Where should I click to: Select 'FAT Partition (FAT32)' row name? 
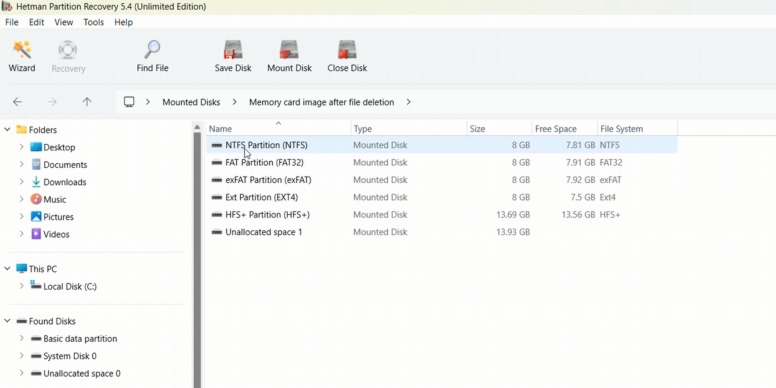pyautogui.click(x=264, y=163)
